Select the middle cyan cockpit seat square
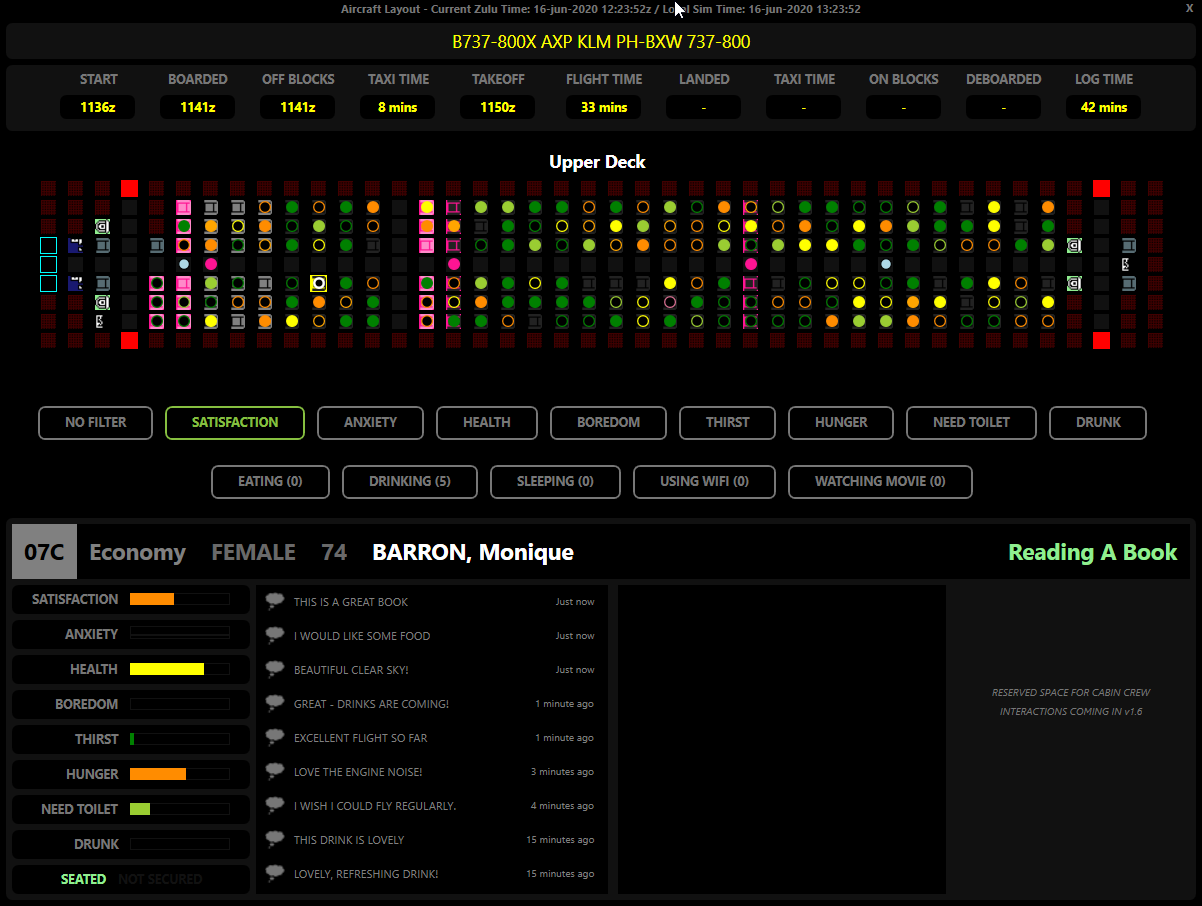The width and height of the screenshot is (1202, 906). 49,264
